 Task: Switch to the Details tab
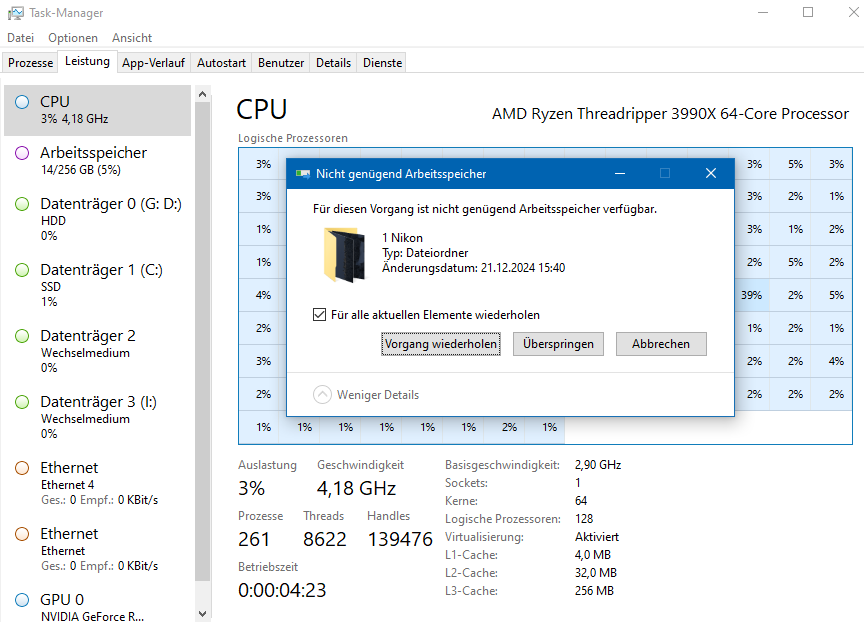click(x=333, y=63)
